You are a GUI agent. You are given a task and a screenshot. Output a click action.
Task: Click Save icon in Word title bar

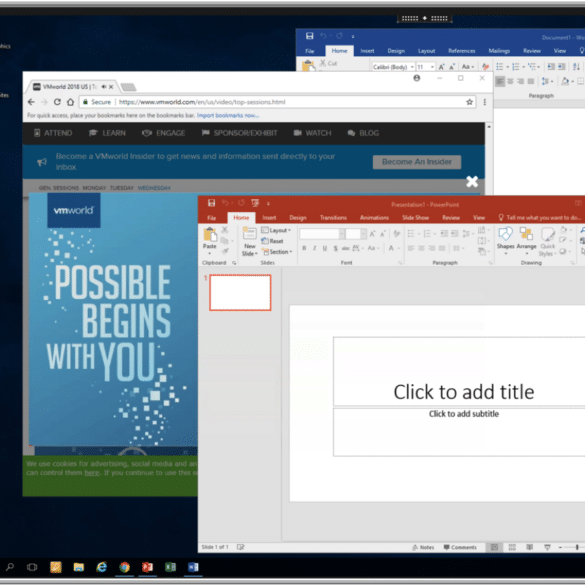(309, 36)
